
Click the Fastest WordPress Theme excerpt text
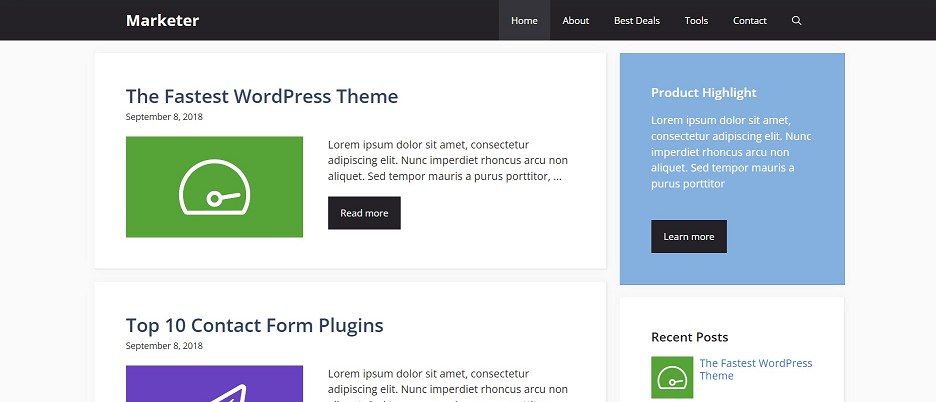click(x=448, y=161)
